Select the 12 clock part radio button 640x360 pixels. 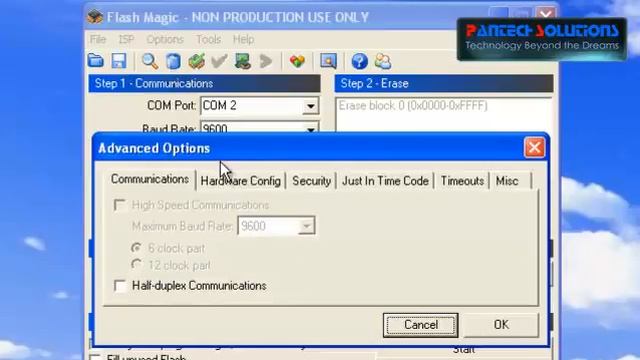[x=136, y=265]
